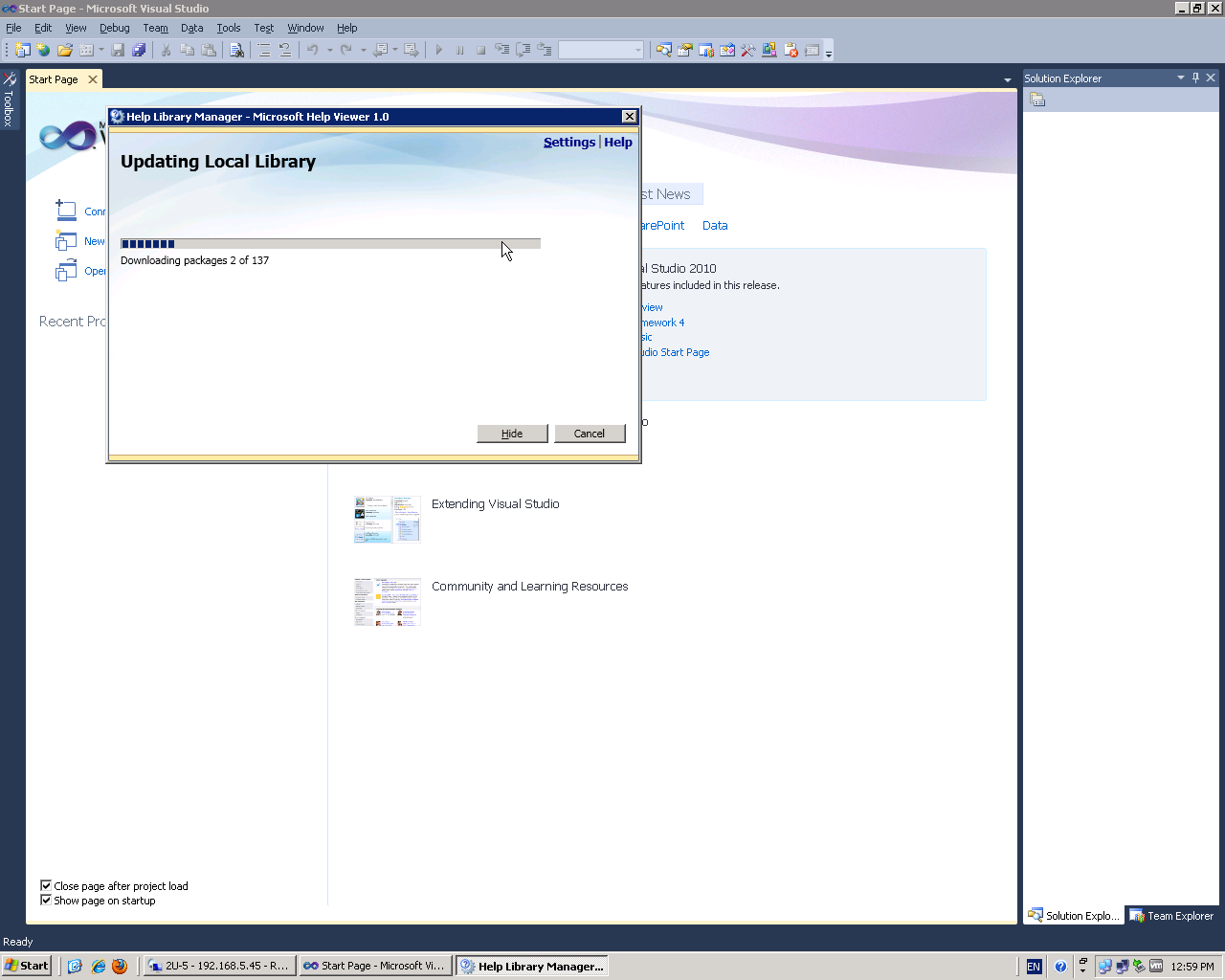Click the Save floppy disk icon
The image size is (1225, 980).
(118, 50)
